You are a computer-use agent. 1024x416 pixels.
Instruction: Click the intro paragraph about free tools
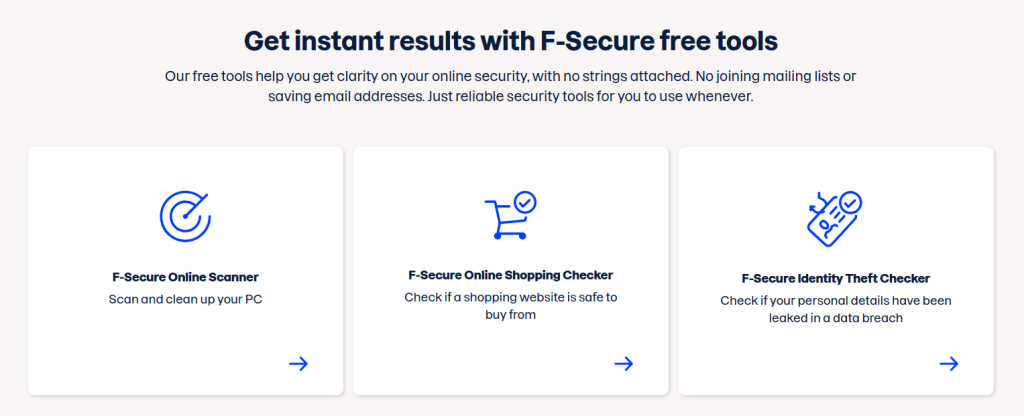point(511,86)
